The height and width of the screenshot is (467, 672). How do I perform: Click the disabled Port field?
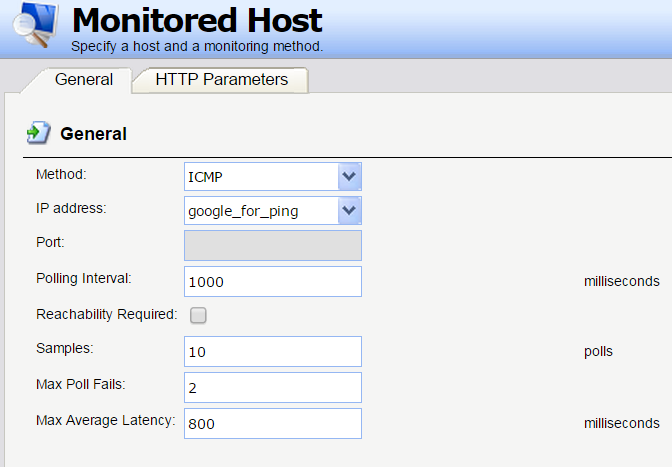point(273,245)
